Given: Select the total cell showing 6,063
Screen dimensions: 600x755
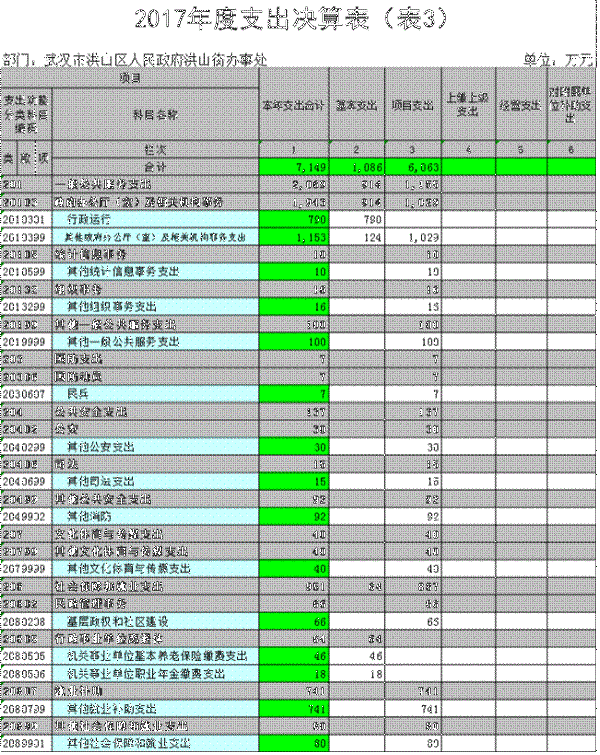Looking at the screenshot, I should (414, 166).
